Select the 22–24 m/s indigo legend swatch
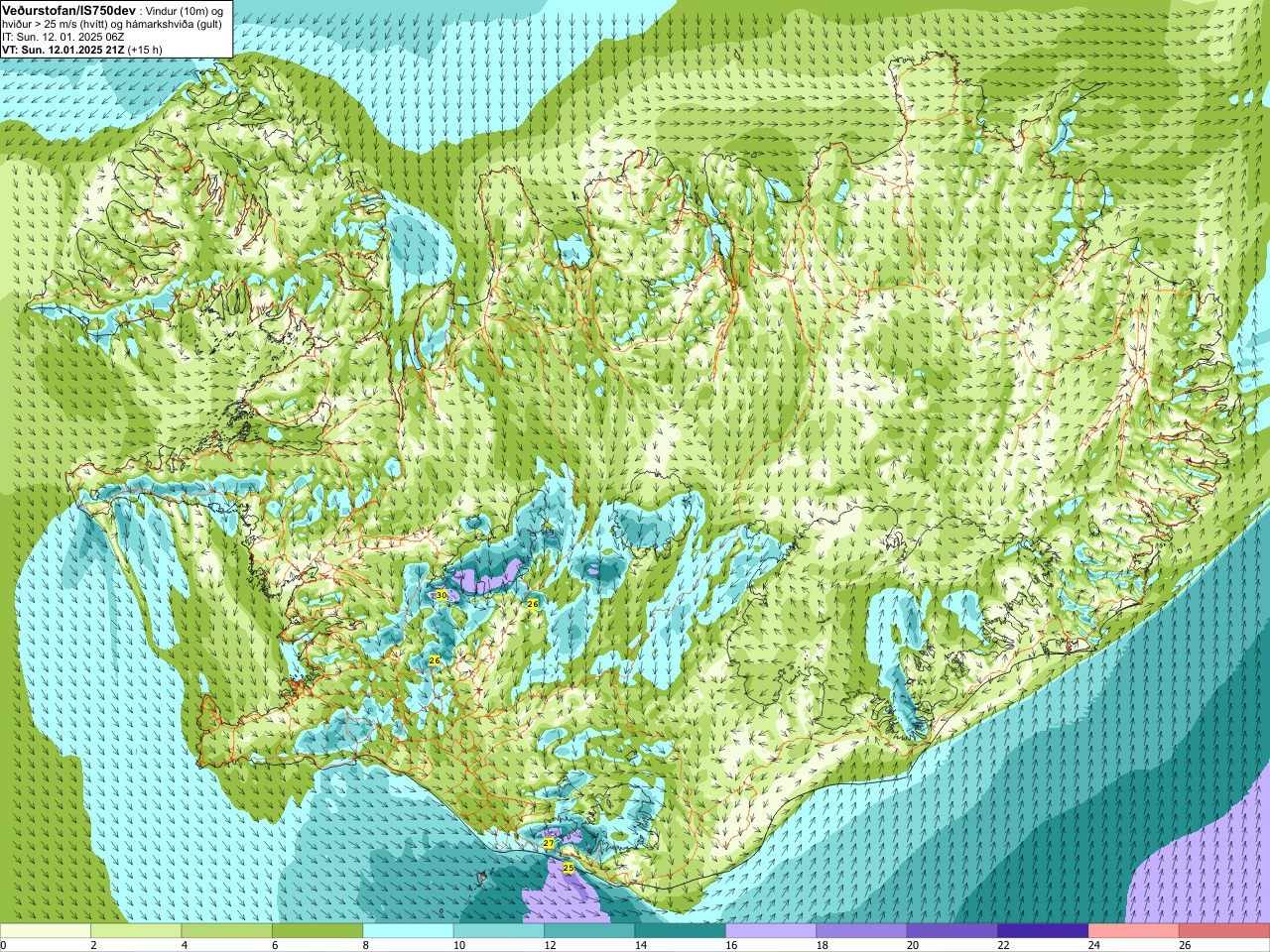Screen dimensions: 1270x952 (x=1043, y=931)
